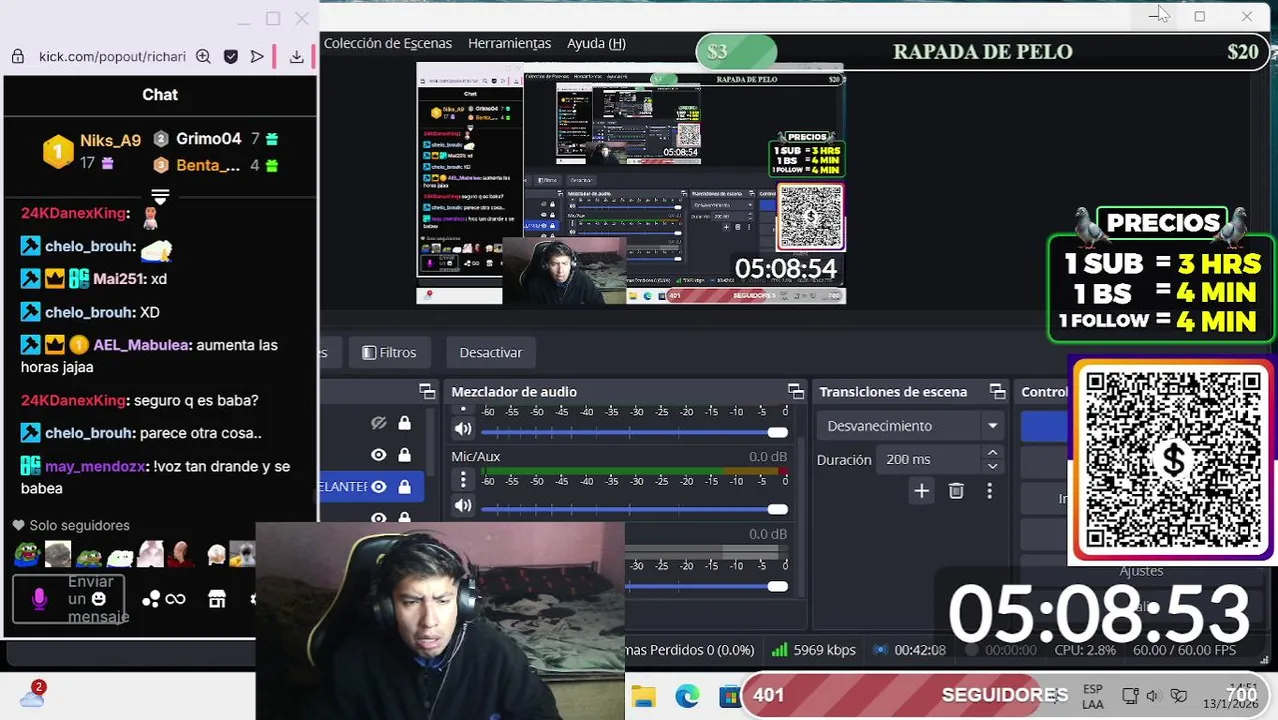The height and width of the screenshot is (720, 1278).
Task: Click the zoom magnifier icon in the address bar
Action: pos(203,57)
